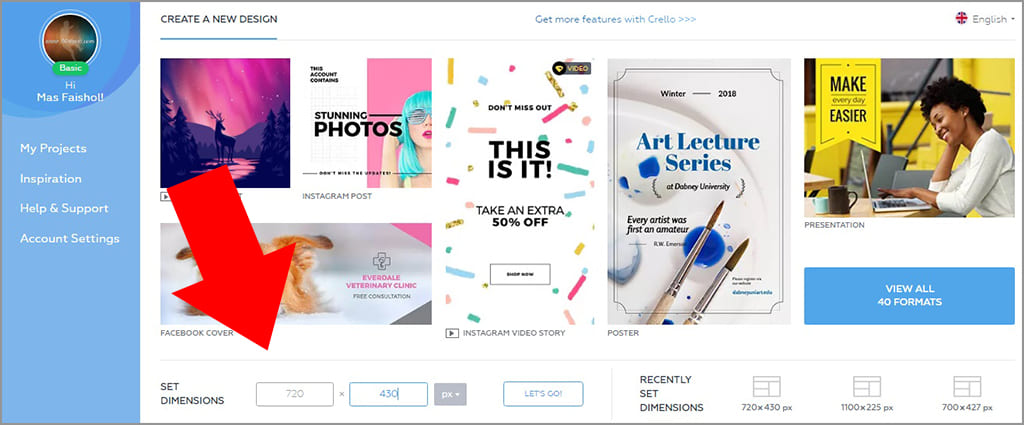Click the green Basic plan badge

(70, 68)
